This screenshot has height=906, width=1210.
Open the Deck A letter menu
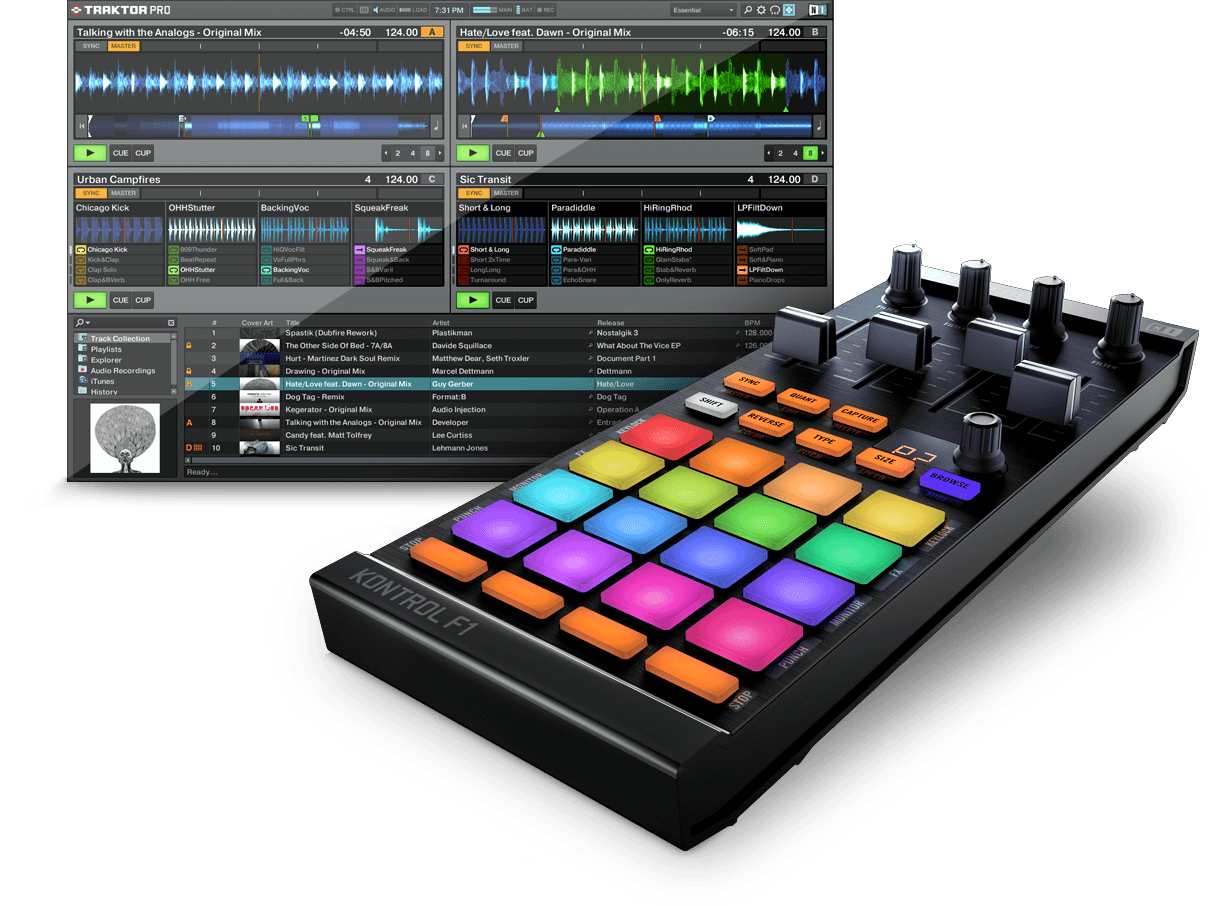[x=431, y=32]
